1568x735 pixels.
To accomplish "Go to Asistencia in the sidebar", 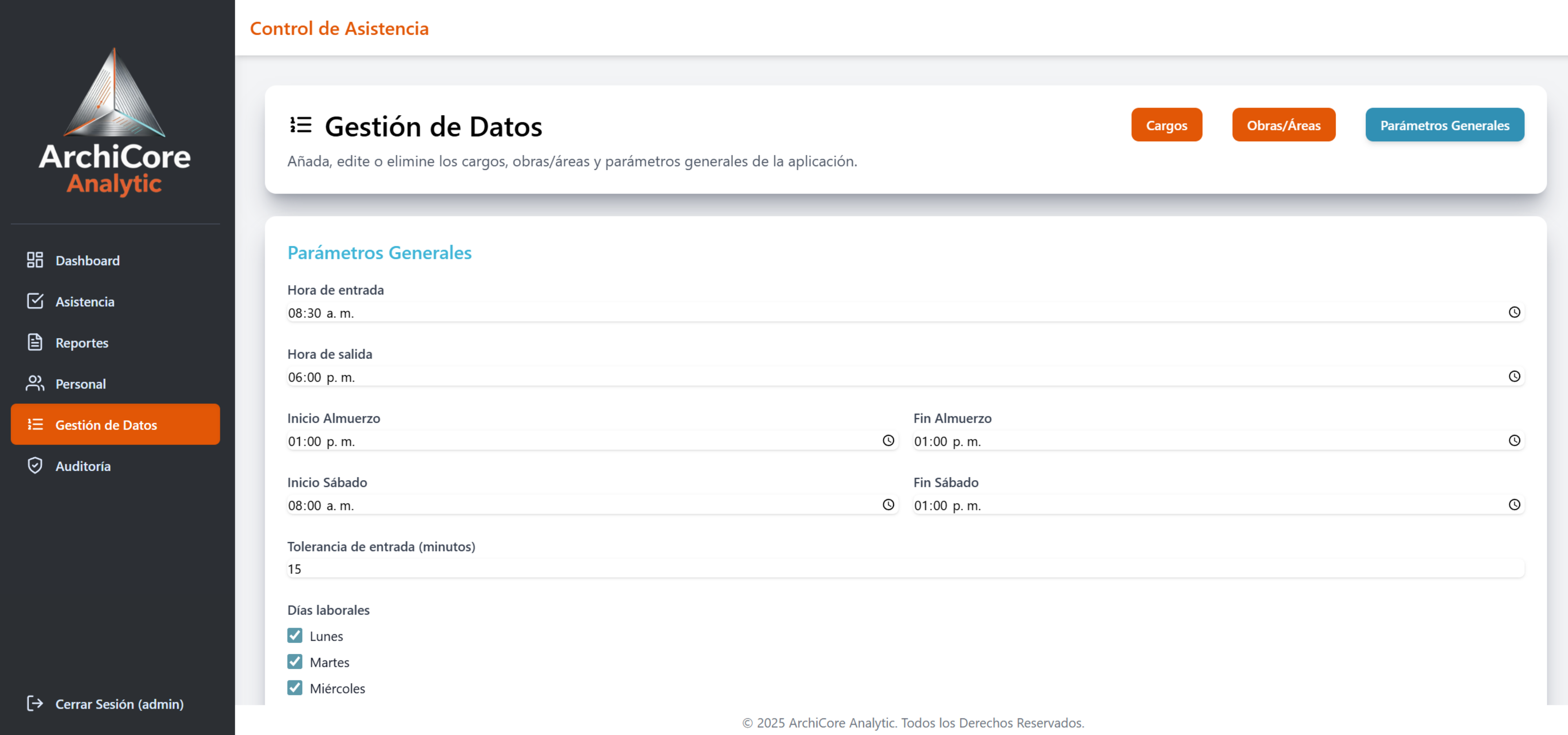I will coord(115,301).
